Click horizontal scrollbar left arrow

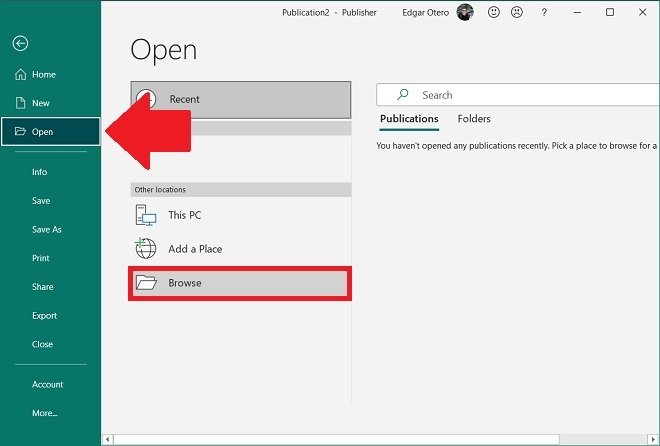point(108,439)
